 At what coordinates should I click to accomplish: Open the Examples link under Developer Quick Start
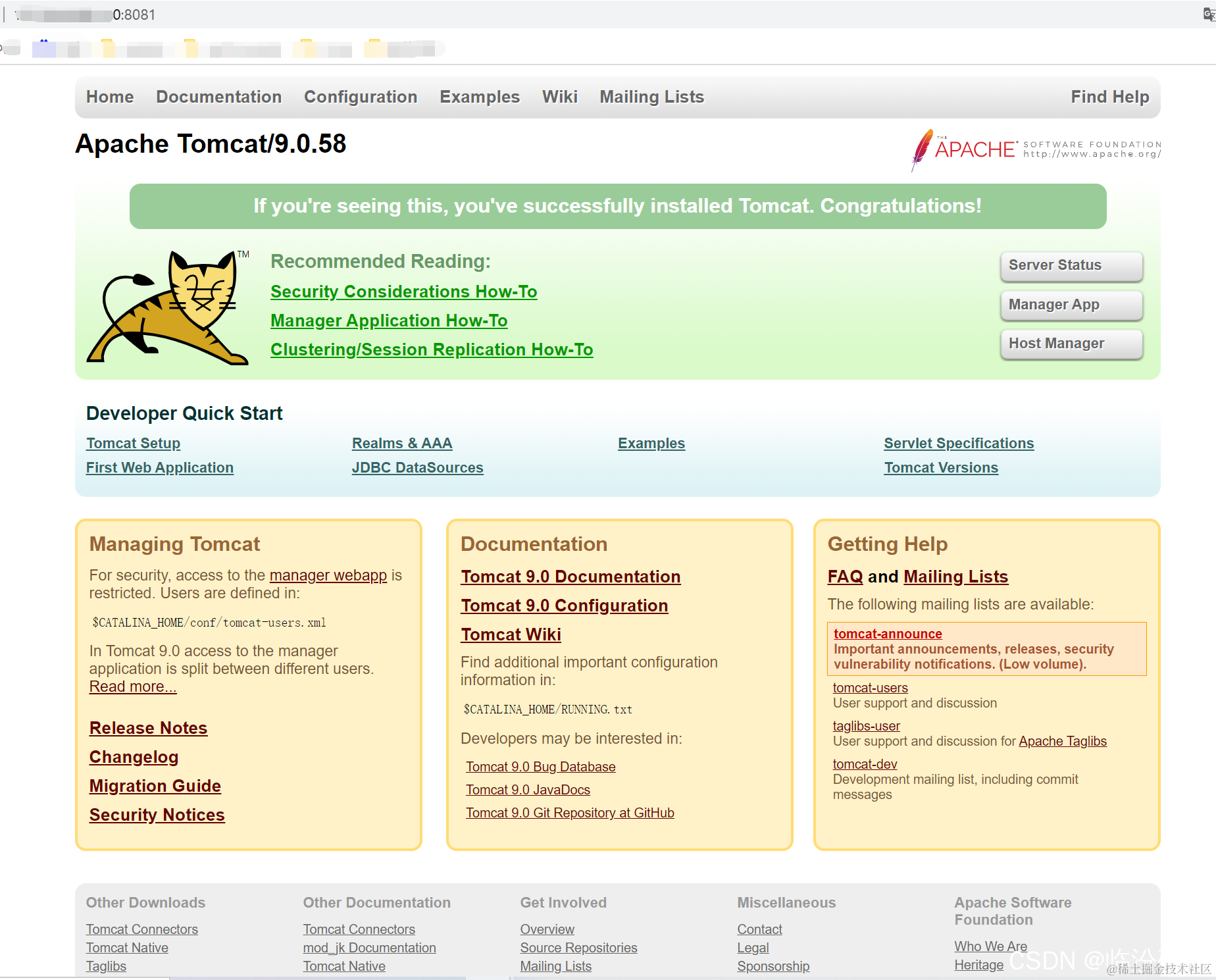pyautogui.click(x=651, y=443)
